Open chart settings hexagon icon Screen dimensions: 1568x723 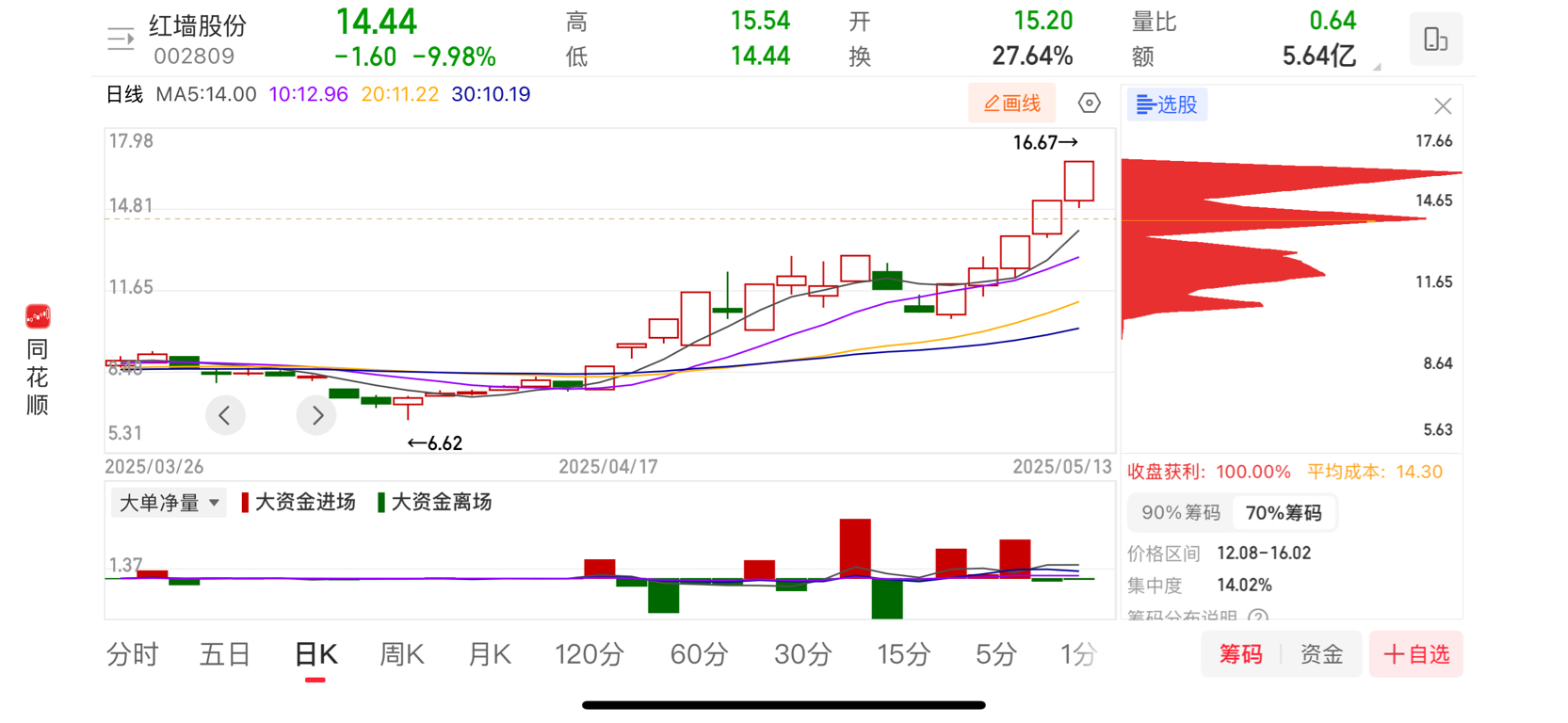point(1090,103)
